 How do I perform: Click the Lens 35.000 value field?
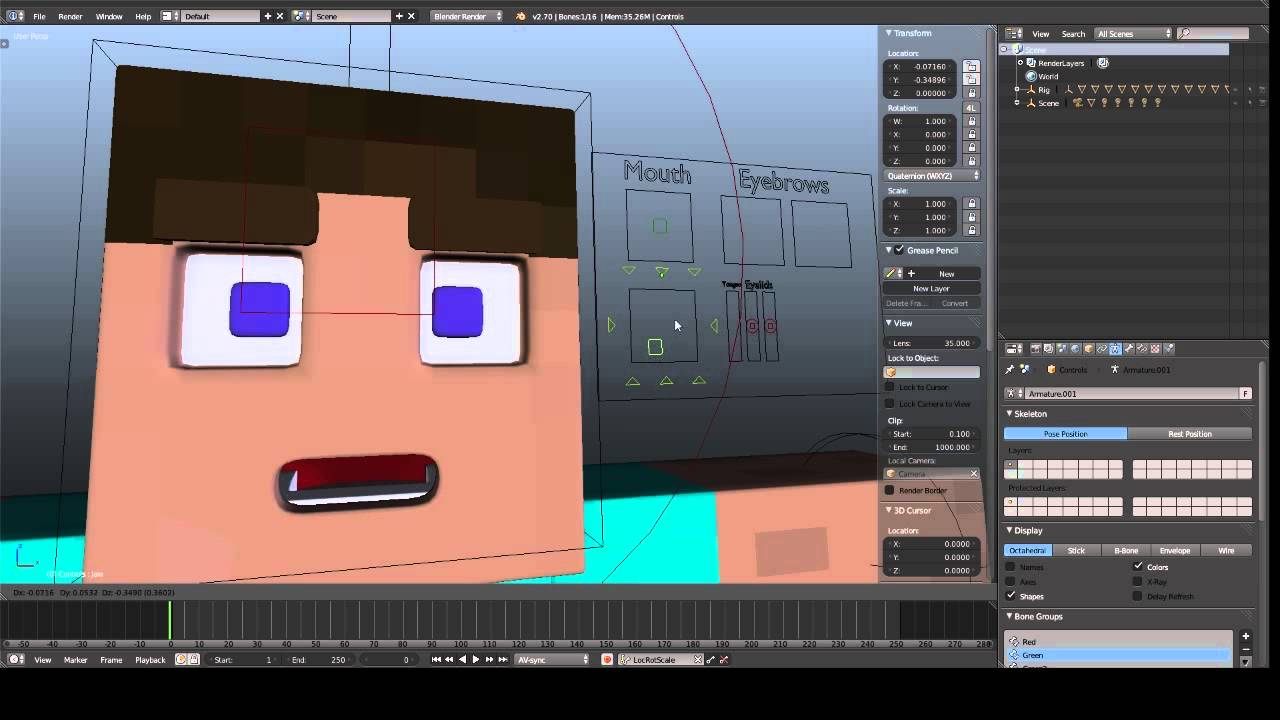(931, 343)
